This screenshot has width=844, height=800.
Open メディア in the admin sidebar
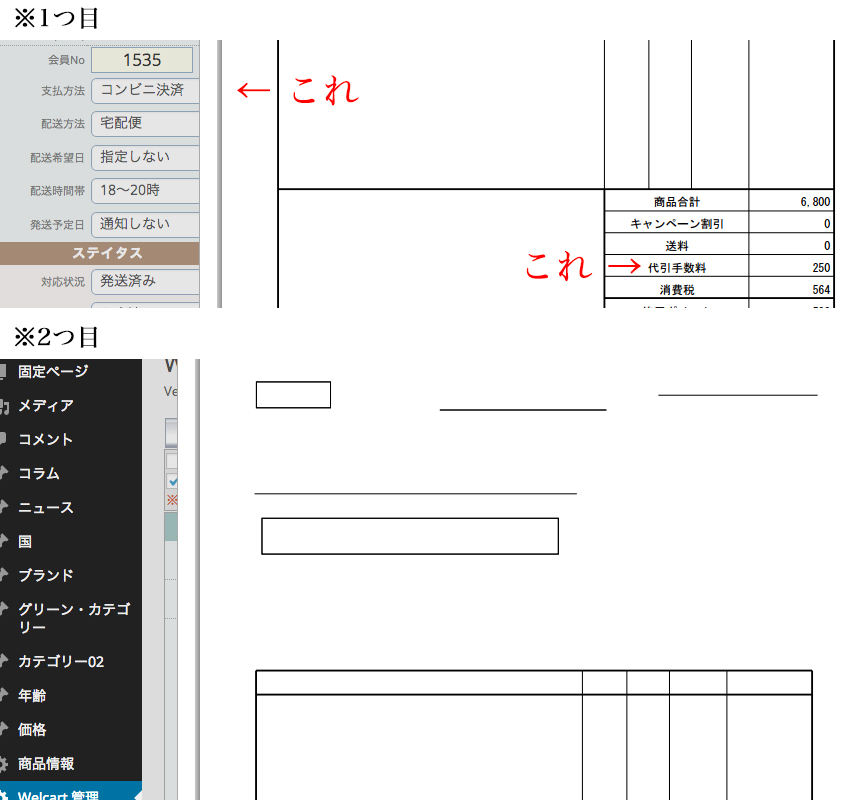[x=46, y=405]
